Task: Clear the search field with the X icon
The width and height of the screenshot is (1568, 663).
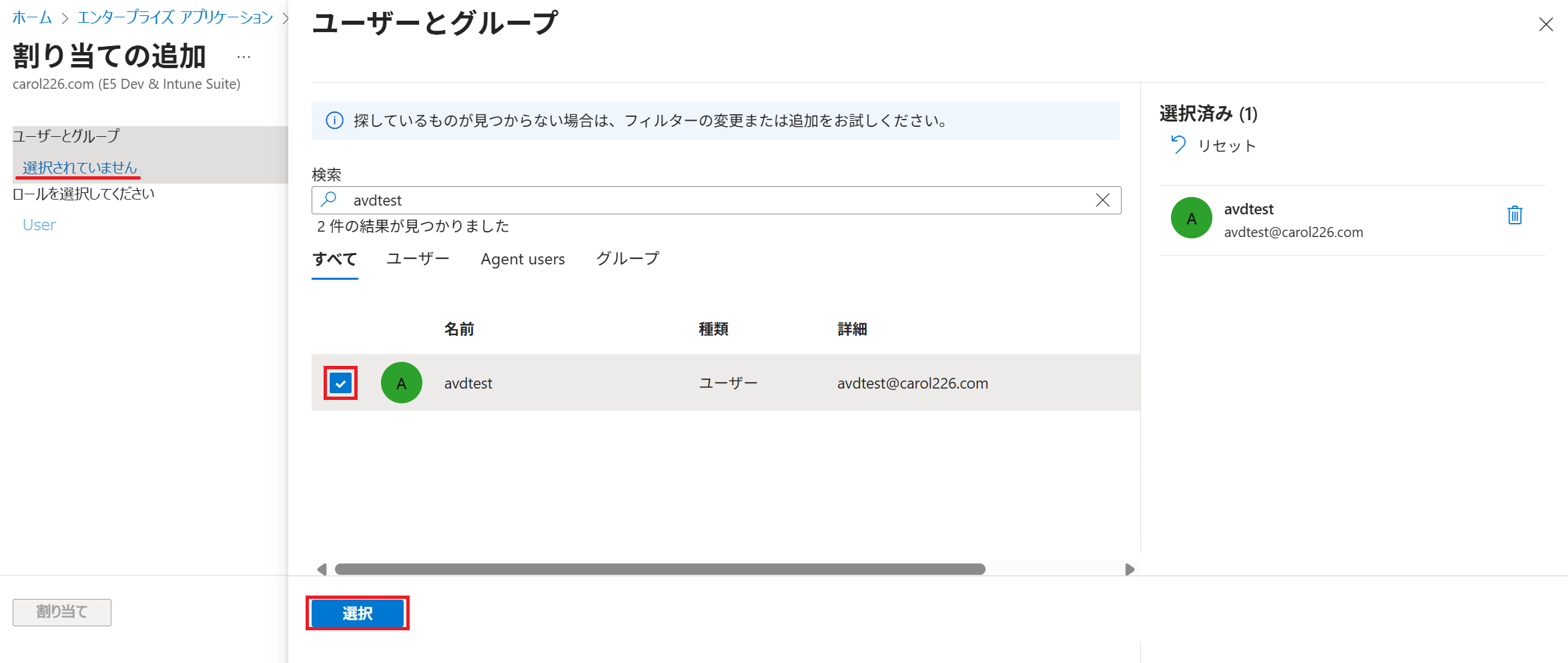Action: (x=1102, y=200)
